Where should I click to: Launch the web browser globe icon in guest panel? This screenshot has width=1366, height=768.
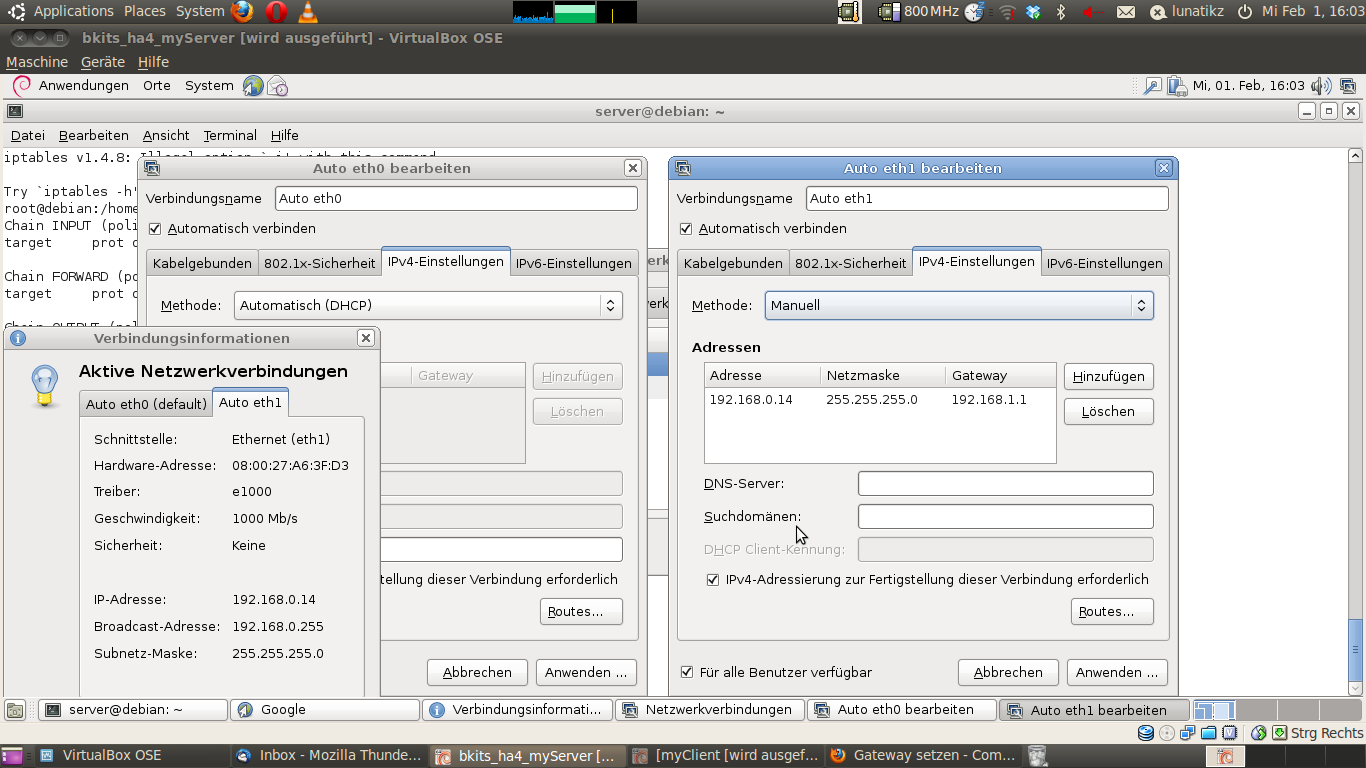253,86
